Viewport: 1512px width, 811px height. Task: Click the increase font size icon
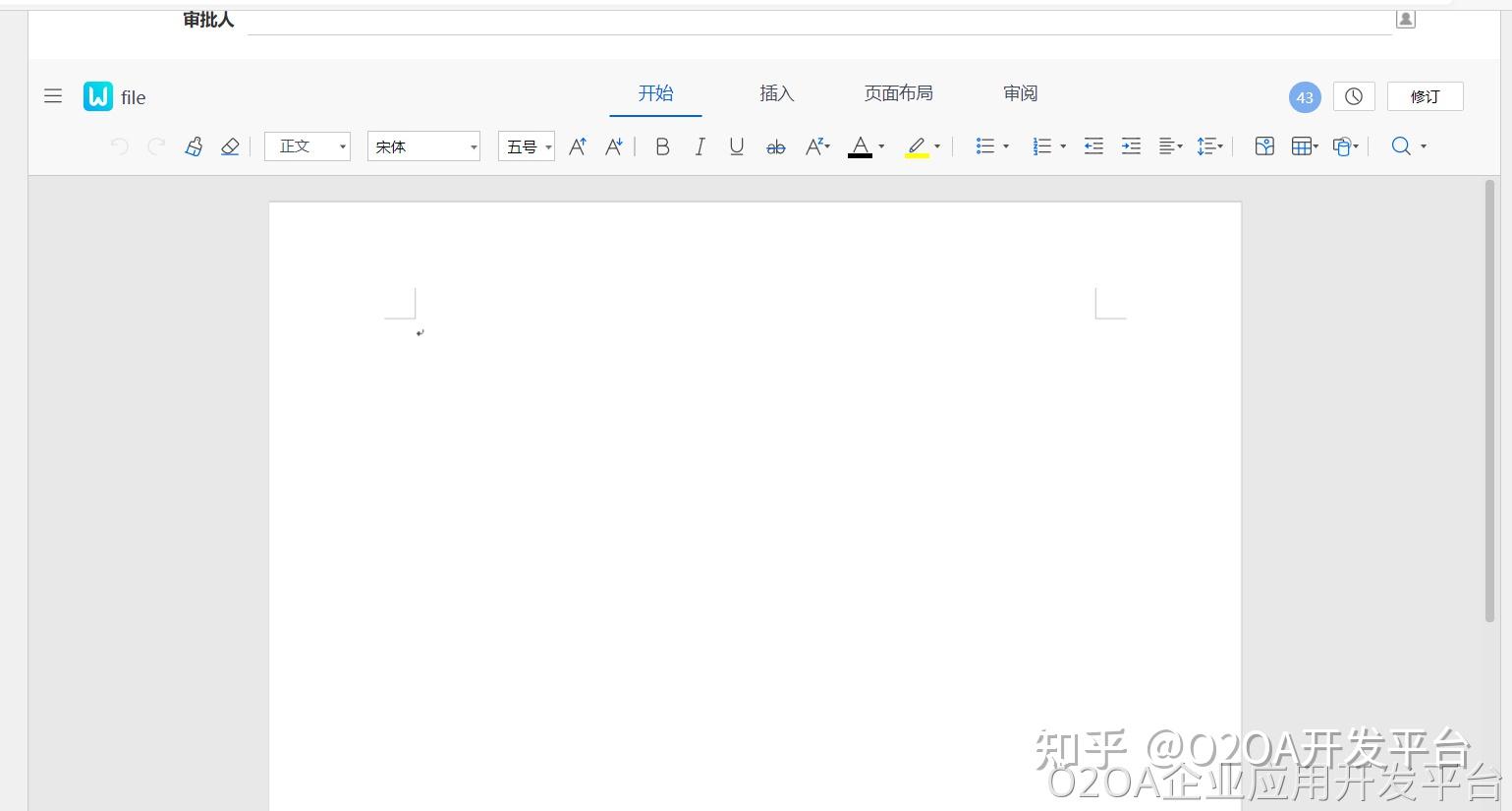pyautogui.click(x=577, y=145)
